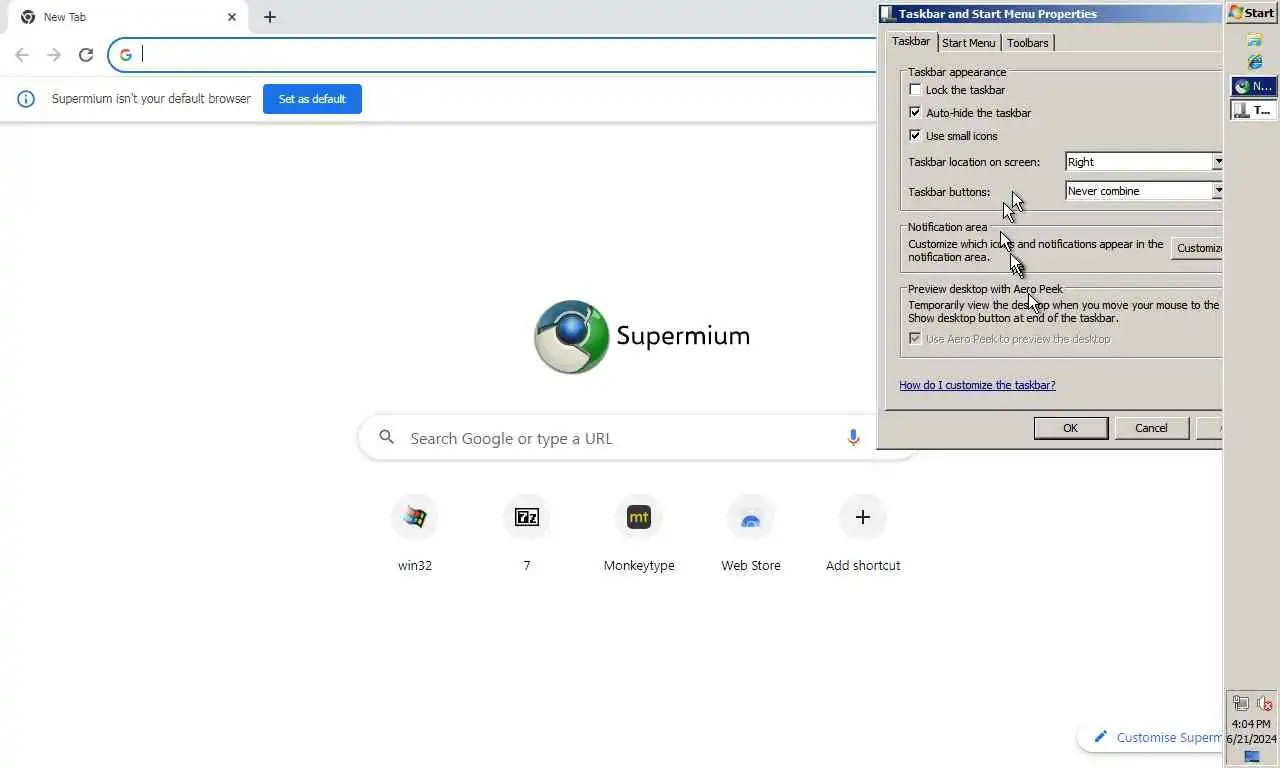The image size is (1280, 768).
Task: Open the Monkeytype shortcut
Action: click(639, 517)
